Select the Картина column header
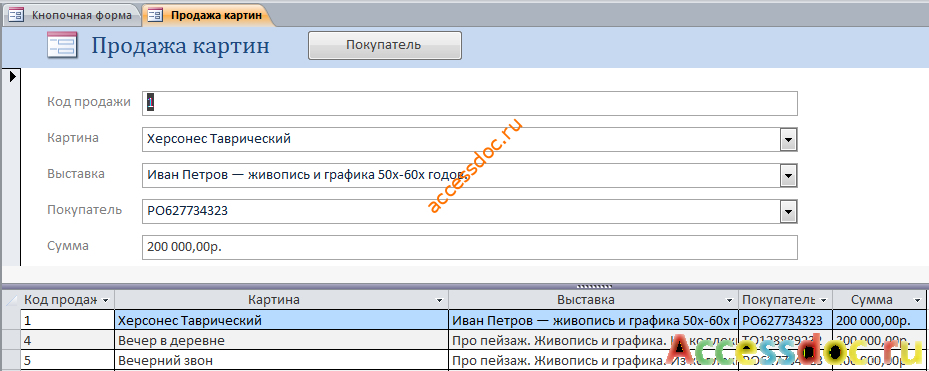The height and width of the screenshot is (371, 929). coord(281,300)
